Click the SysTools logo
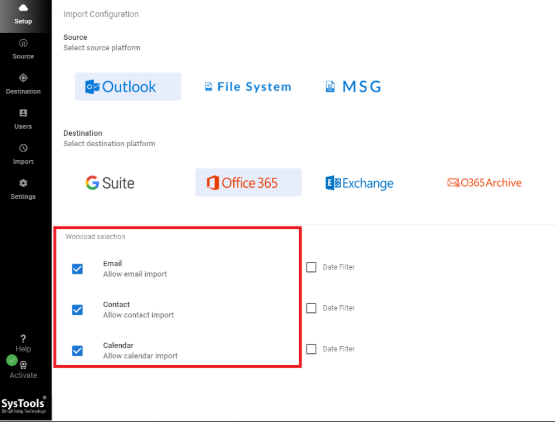The image size is (555, 422). click(24, 405)
